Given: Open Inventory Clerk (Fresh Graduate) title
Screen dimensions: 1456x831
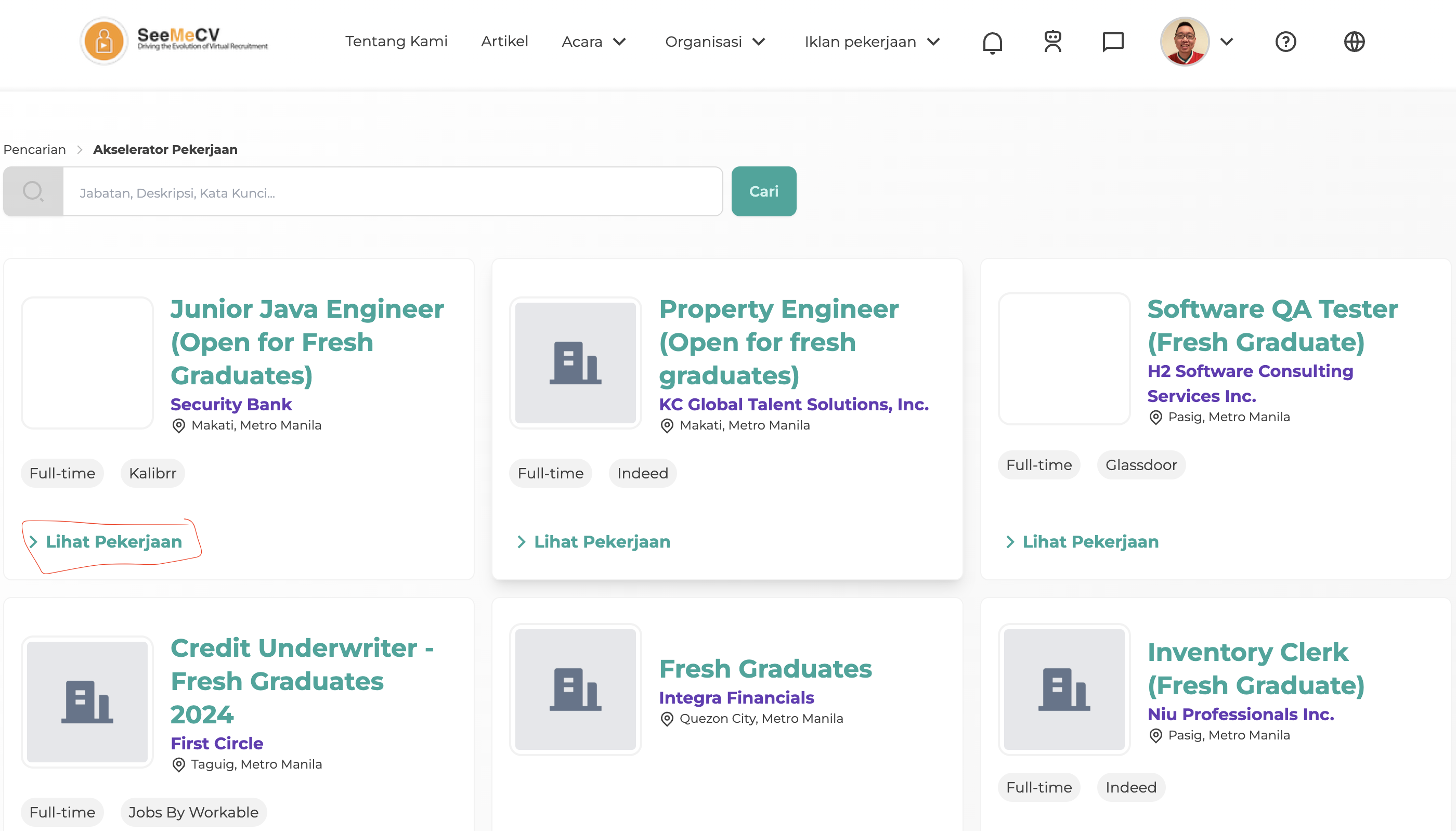Looking at the screenshot, I should tap(1256, 668).
